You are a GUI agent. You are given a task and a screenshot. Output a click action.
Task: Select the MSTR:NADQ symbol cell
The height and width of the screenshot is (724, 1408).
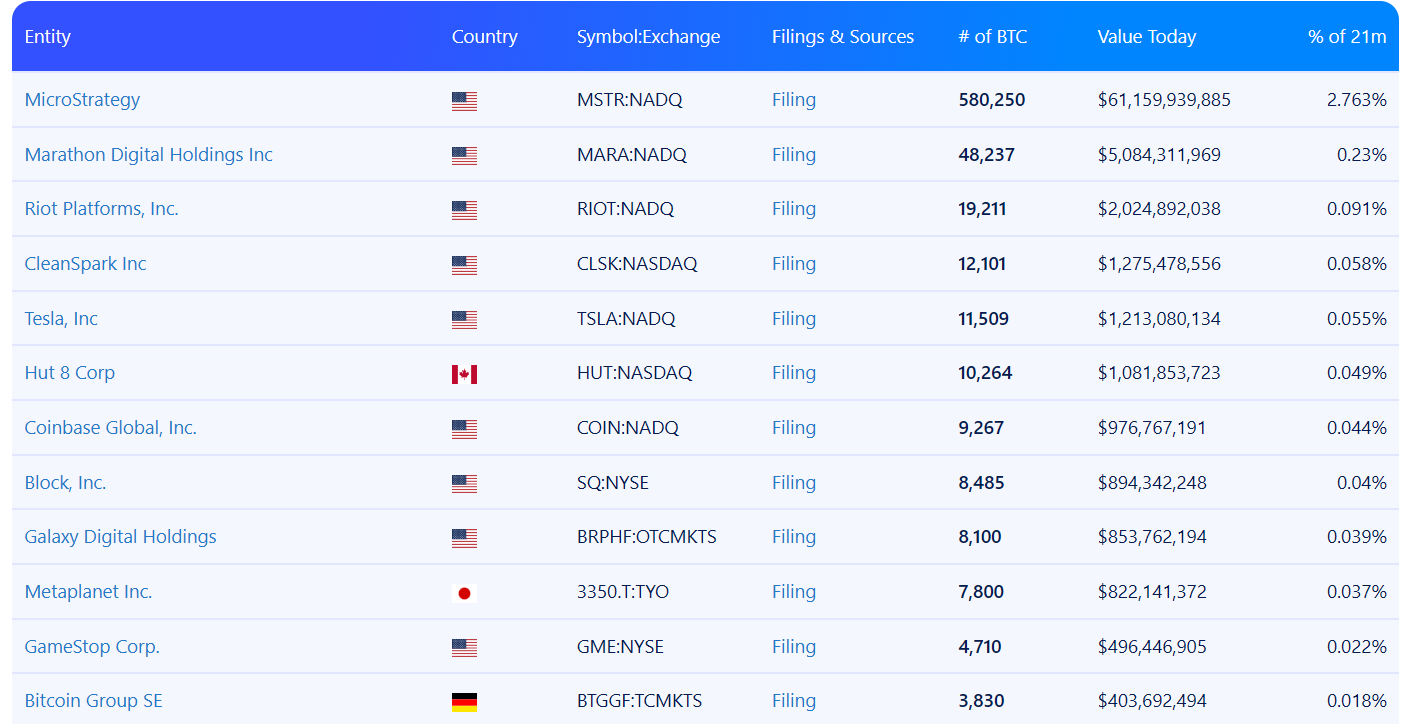tap(632, 100)
